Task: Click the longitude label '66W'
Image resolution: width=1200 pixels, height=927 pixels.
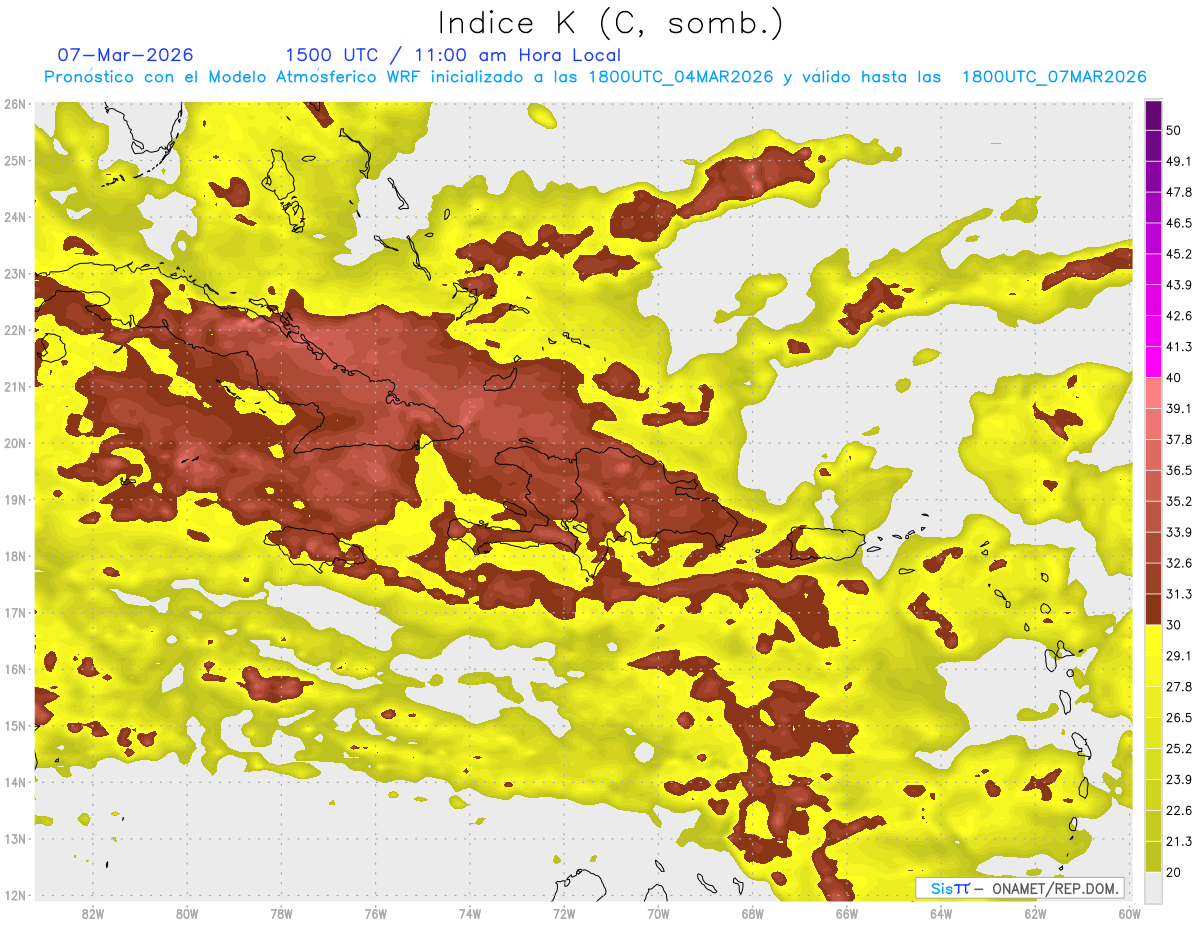Action: (846, 914)
